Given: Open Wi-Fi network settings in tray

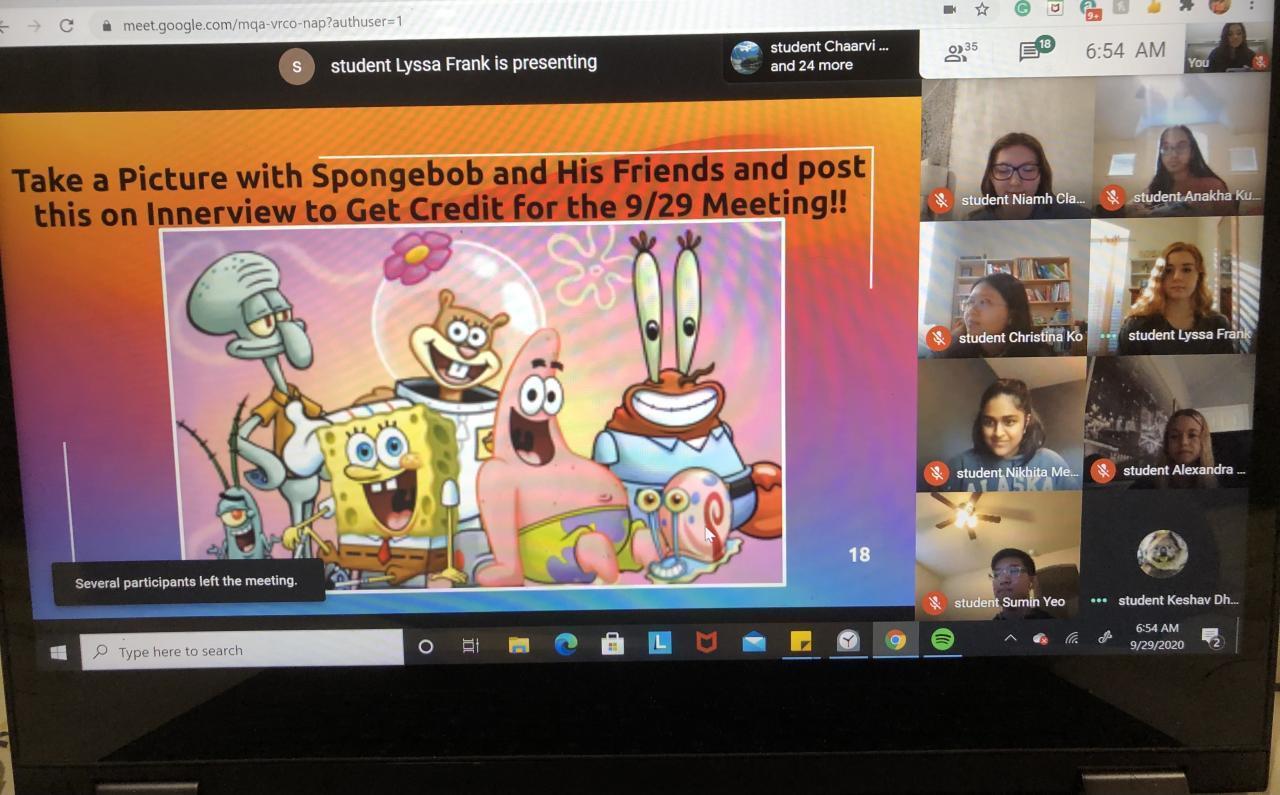Looking at the screenshot, I should pos(1072,637).
